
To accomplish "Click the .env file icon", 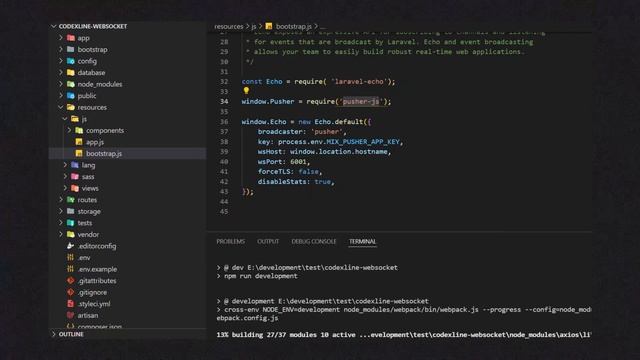I will (x=71, y=258).
